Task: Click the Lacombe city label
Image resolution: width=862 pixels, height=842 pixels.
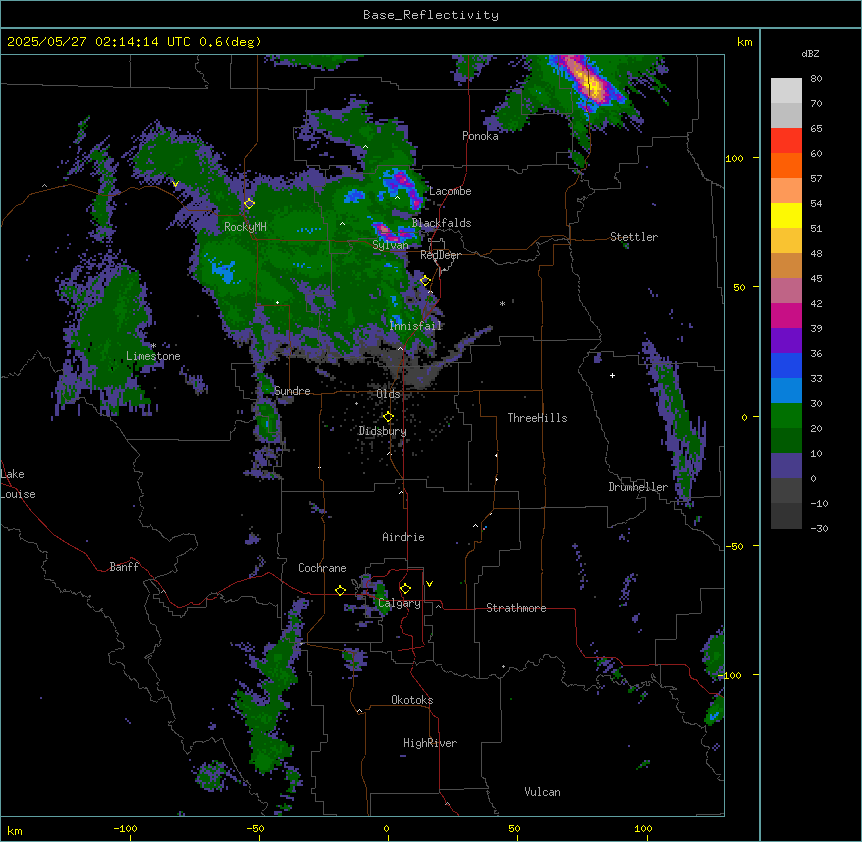Action: (450, 191)
